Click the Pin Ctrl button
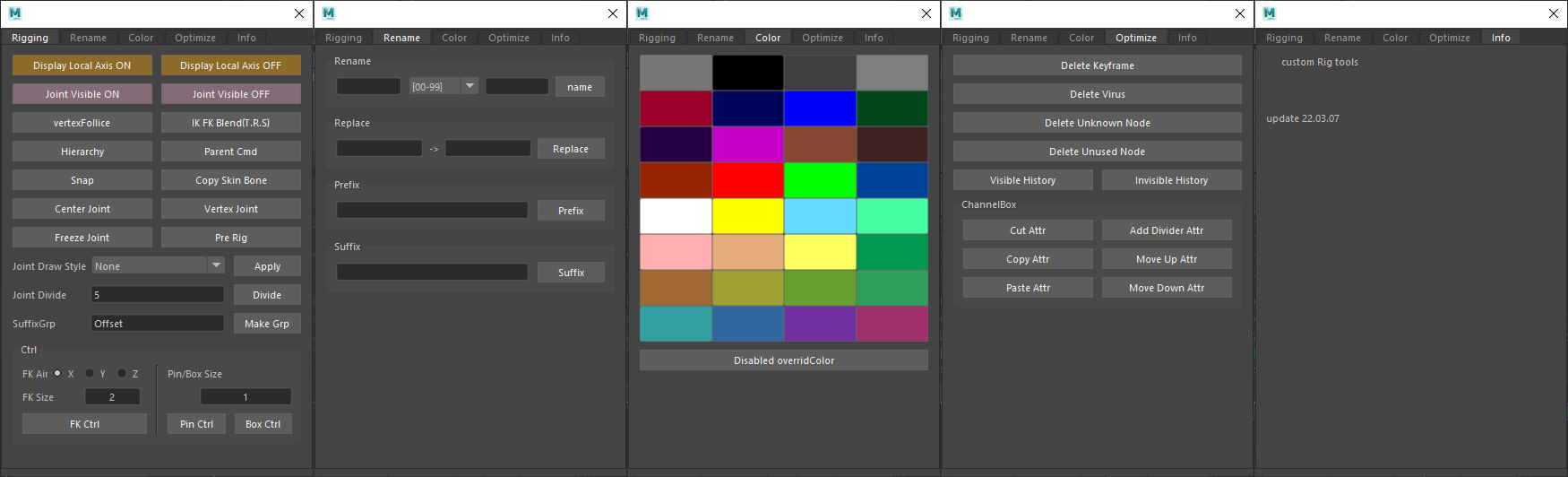Viewport: 1568px width, 477px height. click(196, 424)
